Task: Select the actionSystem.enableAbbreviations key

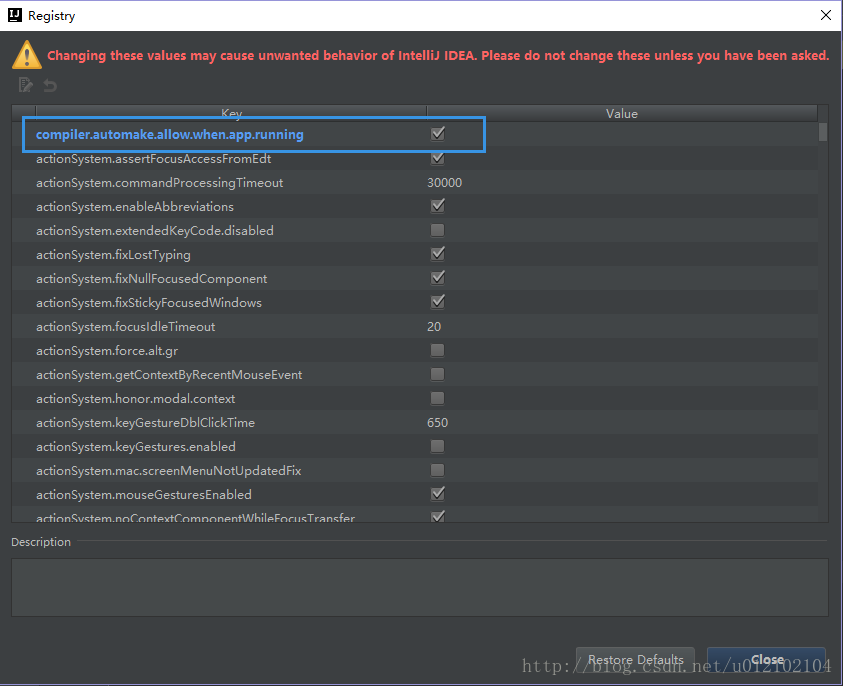Action: [135, 207]
